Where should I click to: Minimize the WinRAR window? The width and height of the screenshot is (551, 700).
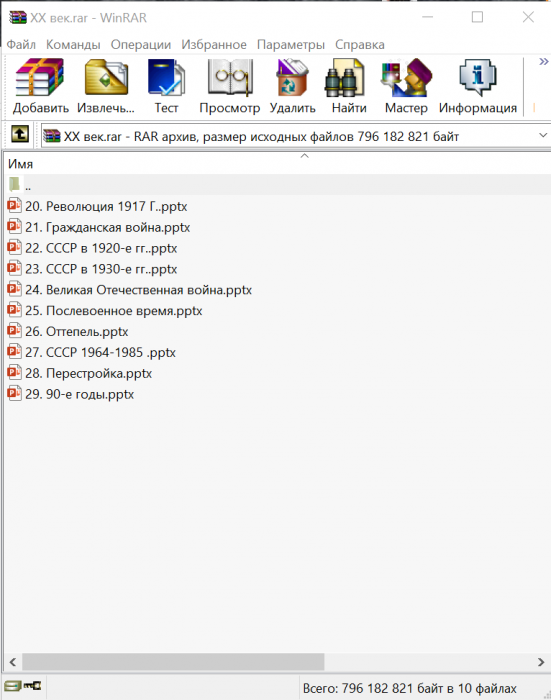pos(427,17)
